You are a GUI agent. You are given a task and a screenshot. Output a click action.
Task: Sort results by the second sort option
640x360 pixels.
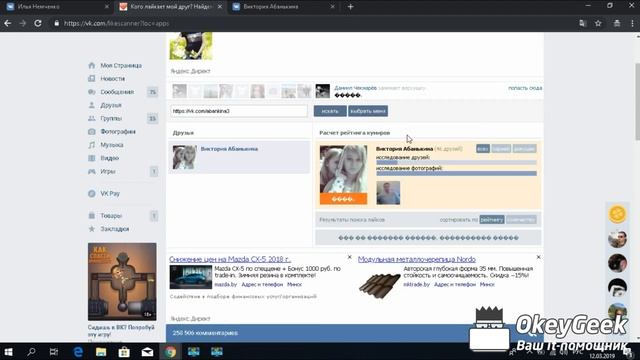tap(521, 220)
